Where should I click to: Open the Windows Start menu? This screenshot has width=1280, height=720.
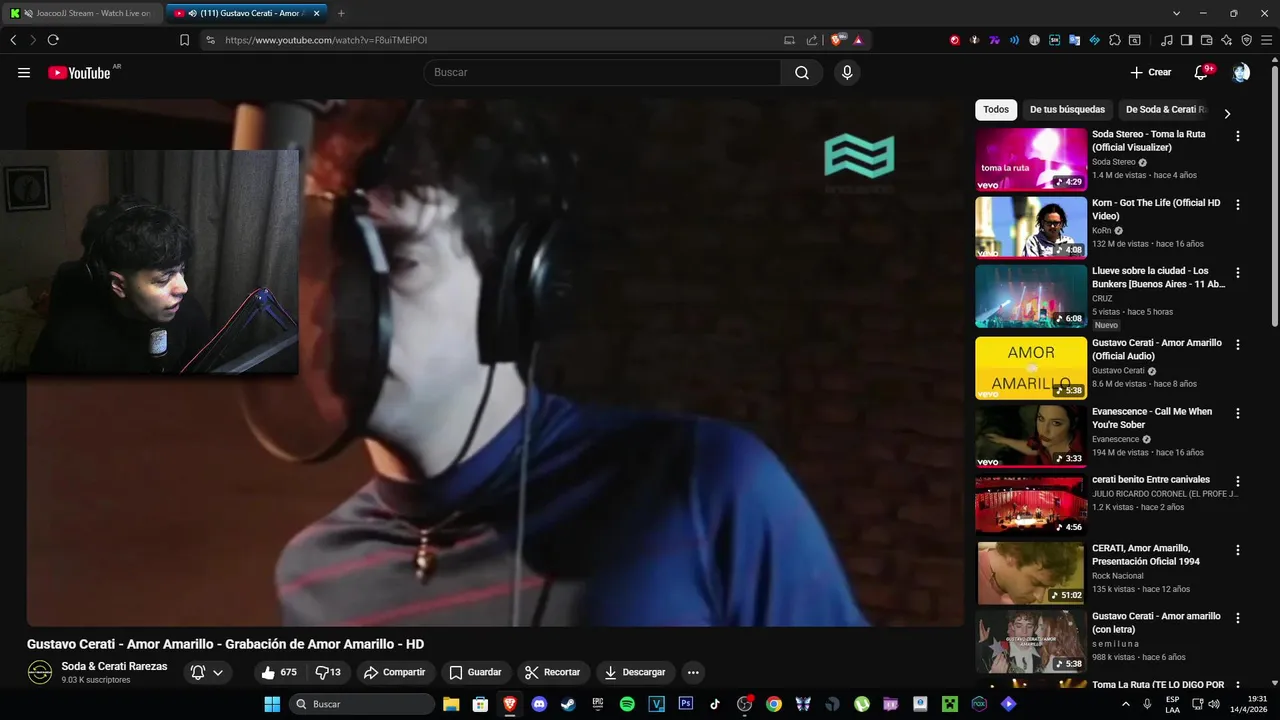272,704
